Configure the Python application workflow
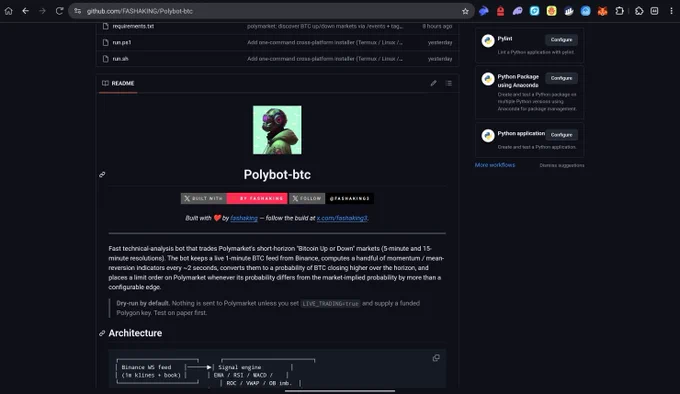Image resolution: width=680 pixels, height=394 pixels. (x=561, y=135)
